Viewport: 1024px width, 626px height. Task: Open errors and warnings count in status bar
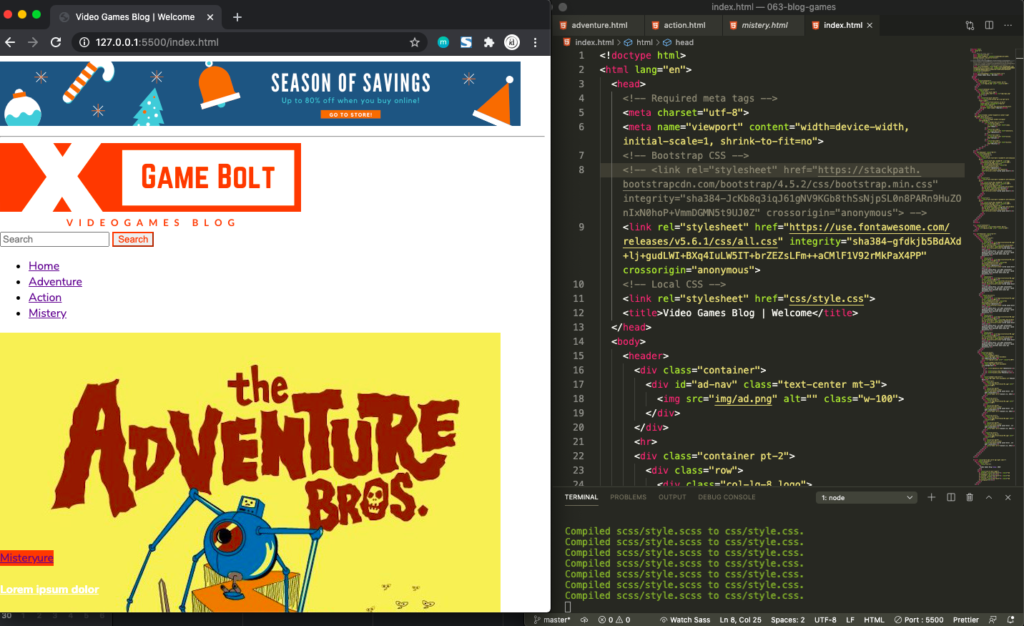[x=614, y=620]
